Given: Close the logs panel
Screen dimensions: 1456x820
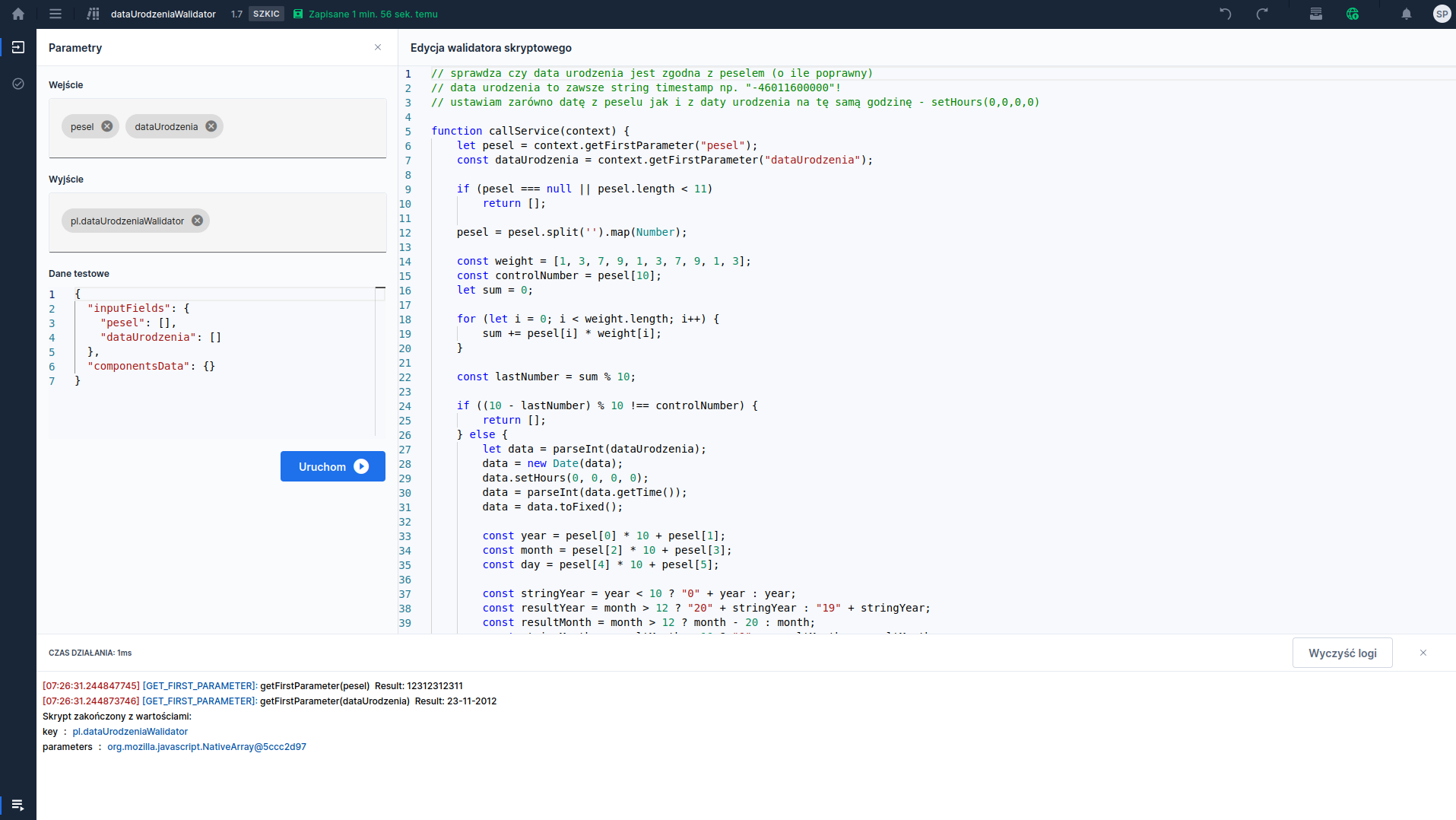Looking at the screenshot, I should (1423, 653).
